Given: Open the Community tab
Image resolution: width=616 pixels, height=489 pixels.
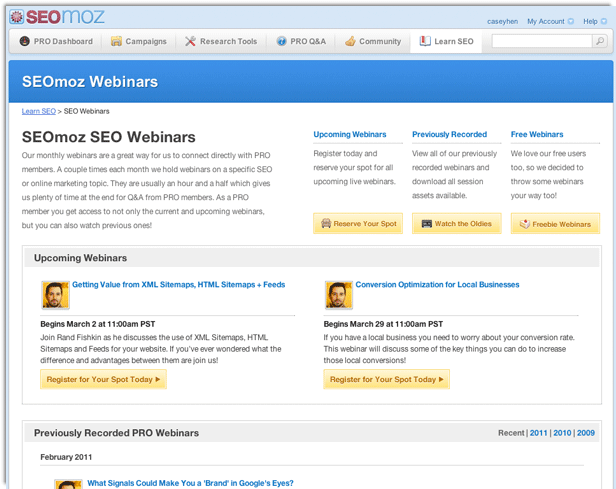Looking at the screenshot, I should (x=373, y=41).
